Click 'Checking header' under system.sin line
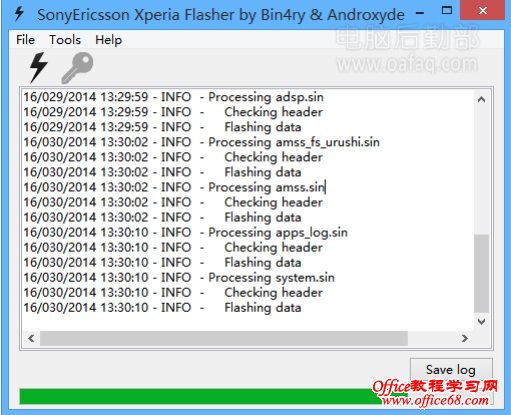The image size is (511, 415). pos(273,292)
